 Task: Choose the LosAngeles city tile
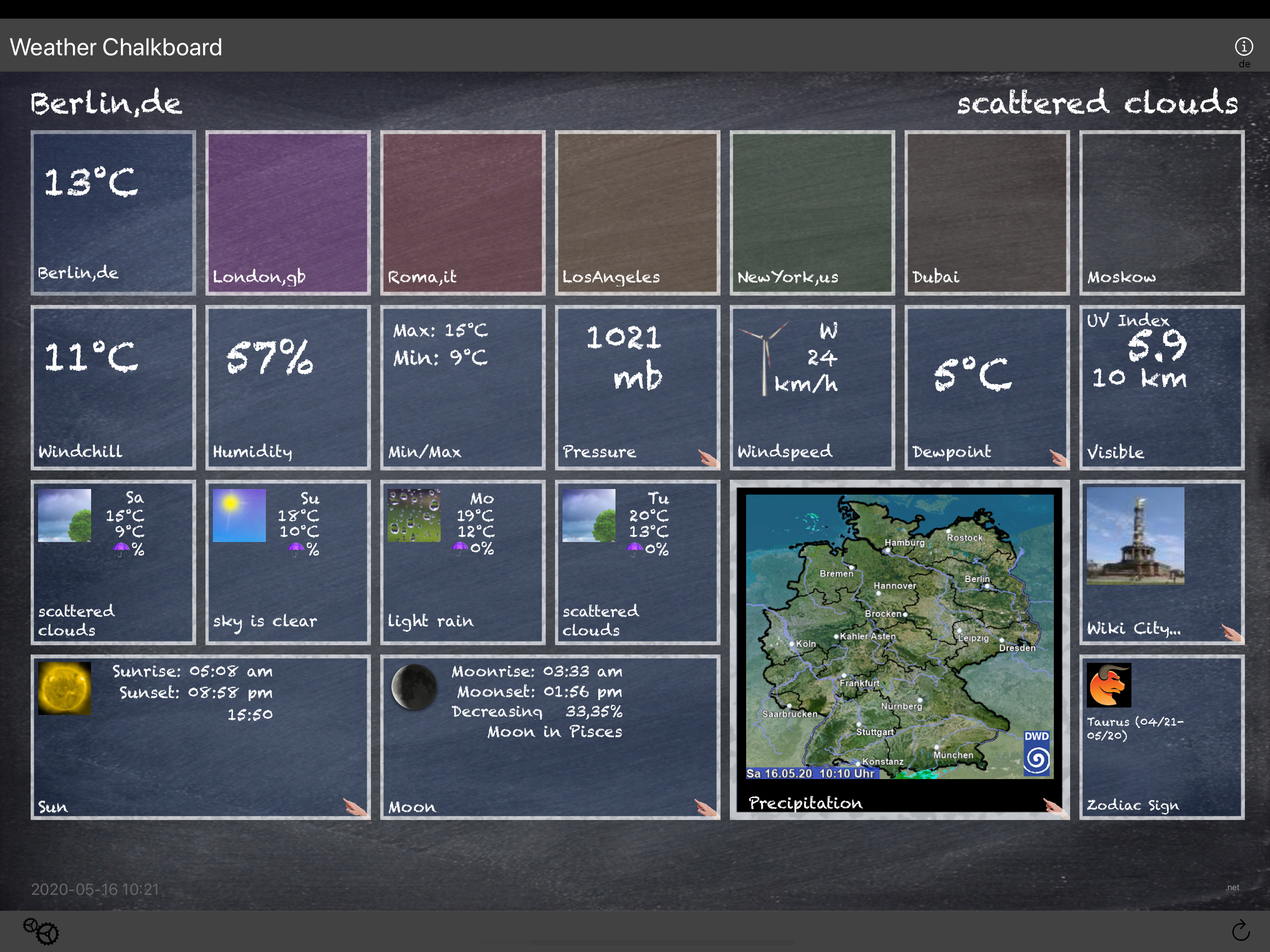(637, 212)
